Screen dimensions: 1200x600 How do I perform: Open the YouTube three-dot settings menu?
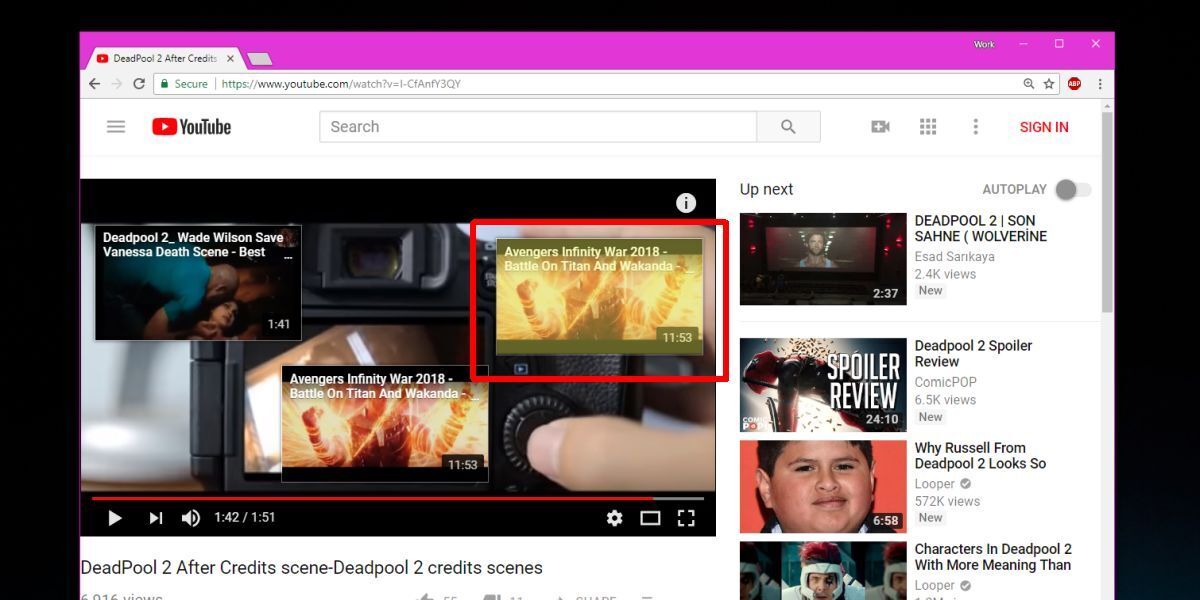[975, 127]
